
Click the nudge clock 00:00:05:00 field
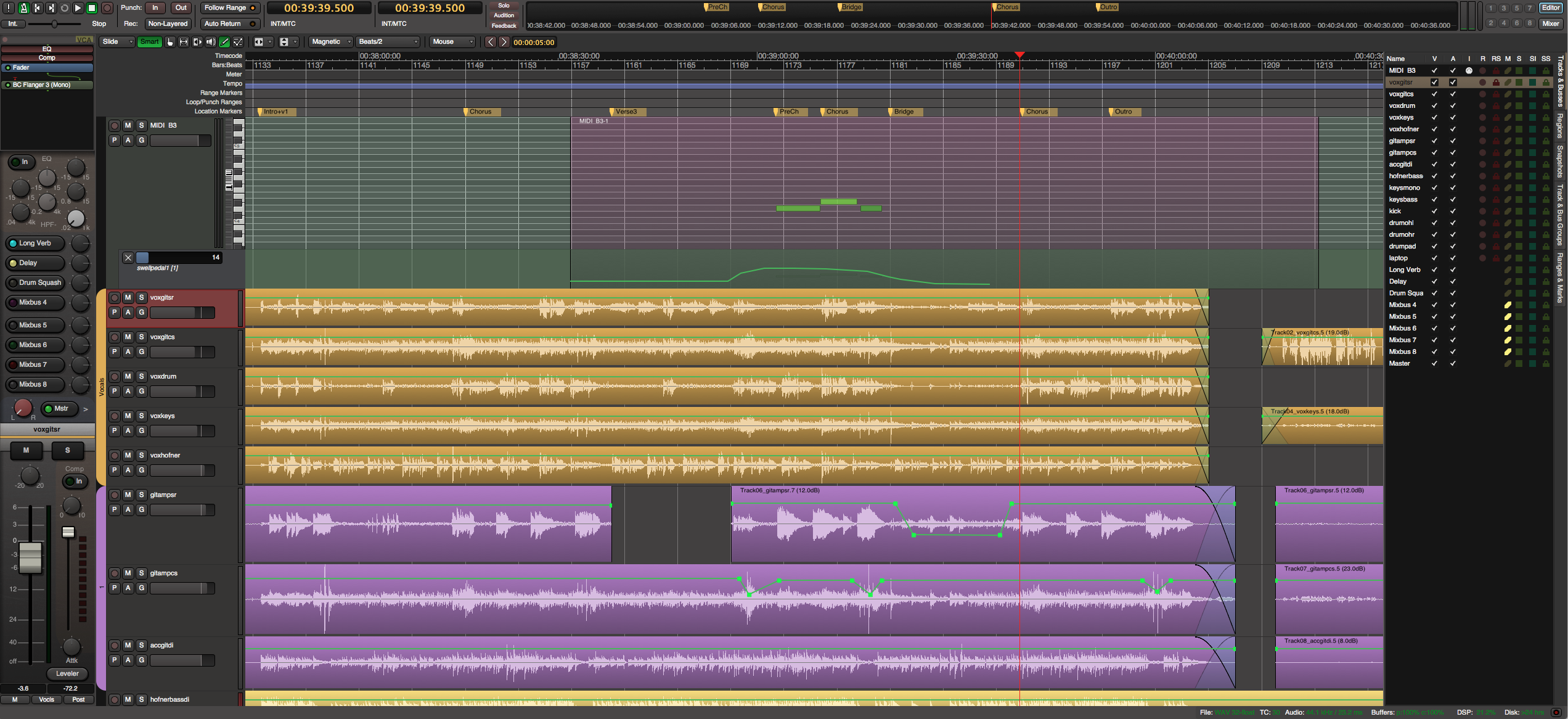(534, 43)
